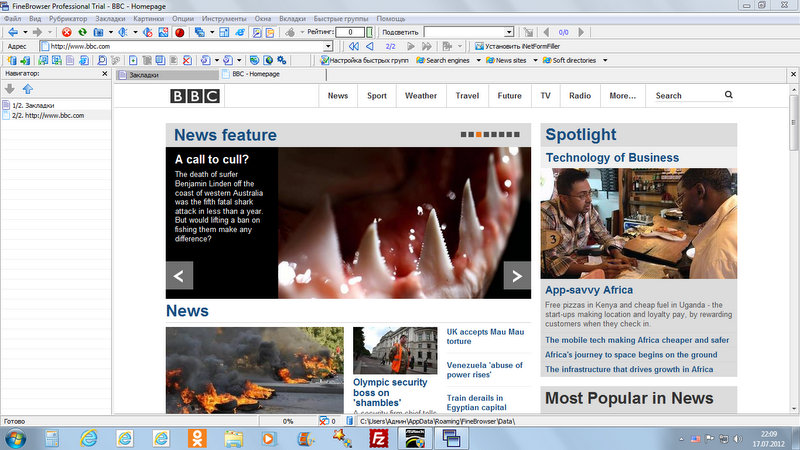Select the orange active carousel indicator
The height and width of the screenshot is (450, 800).
[x=479, y=135]
